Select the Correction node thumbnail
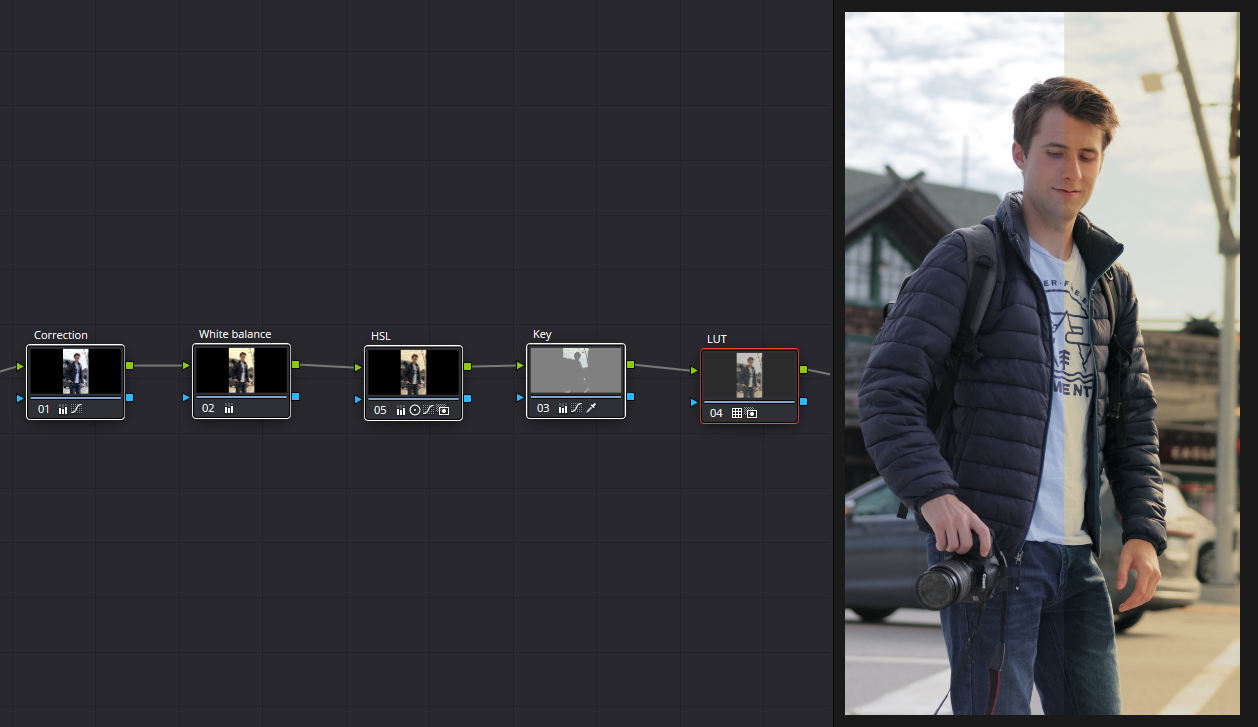The image size is (1258, 727). coord(75,371)
